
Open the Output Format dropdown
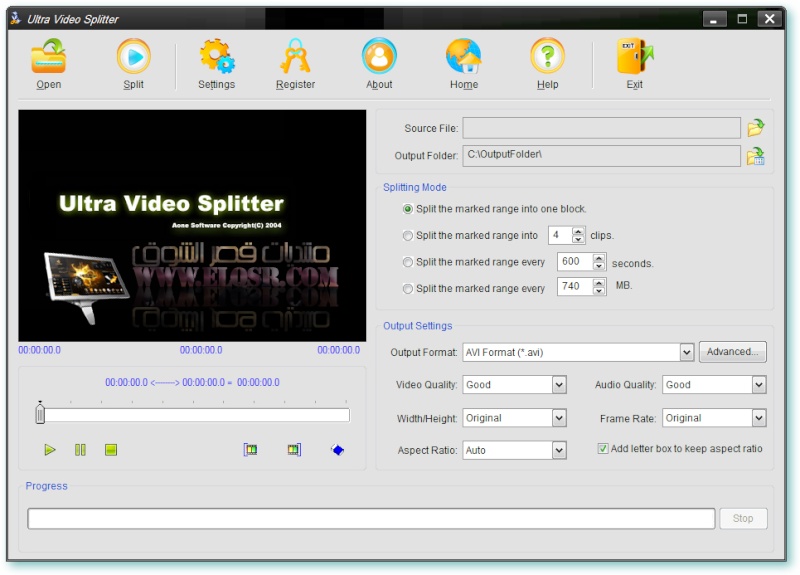(687, 352)
